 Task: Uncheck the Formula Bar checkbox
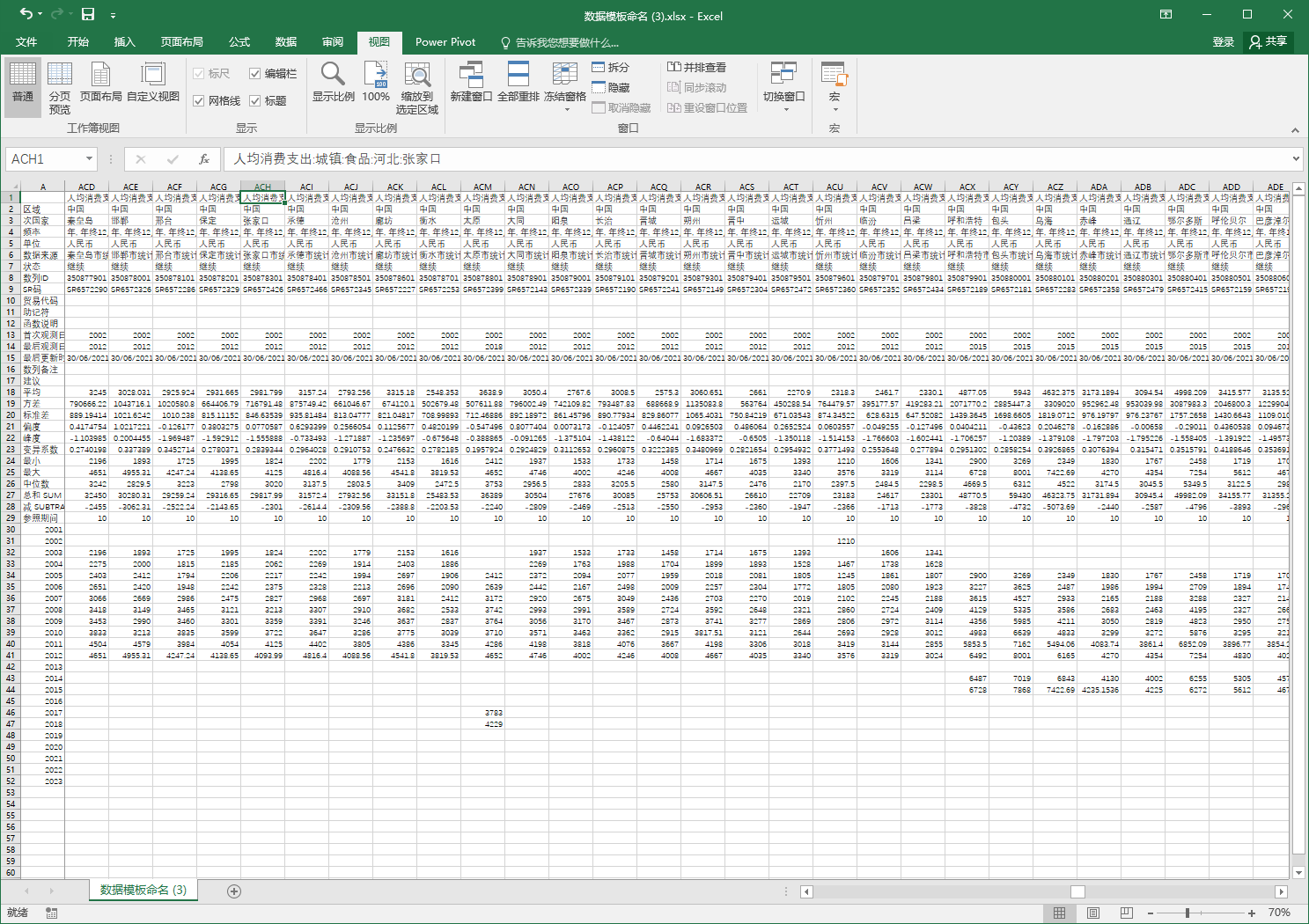(x=255, y=74)
